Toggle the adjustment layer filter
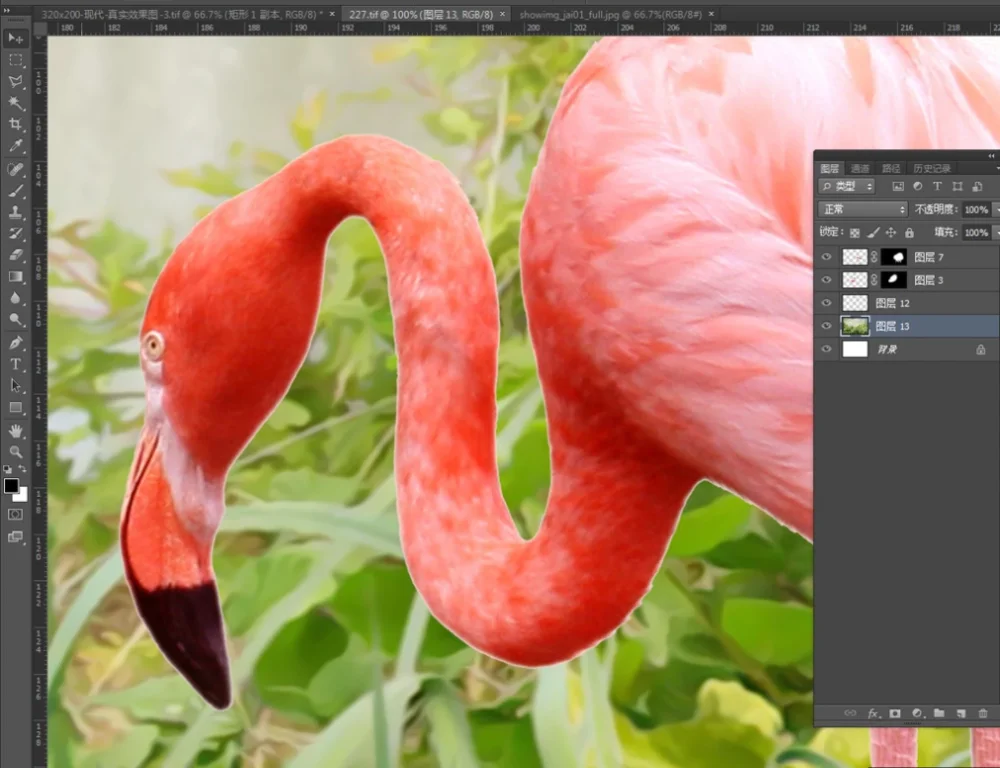This screenshot has width=1000, height=768. [x=918, y=186]
